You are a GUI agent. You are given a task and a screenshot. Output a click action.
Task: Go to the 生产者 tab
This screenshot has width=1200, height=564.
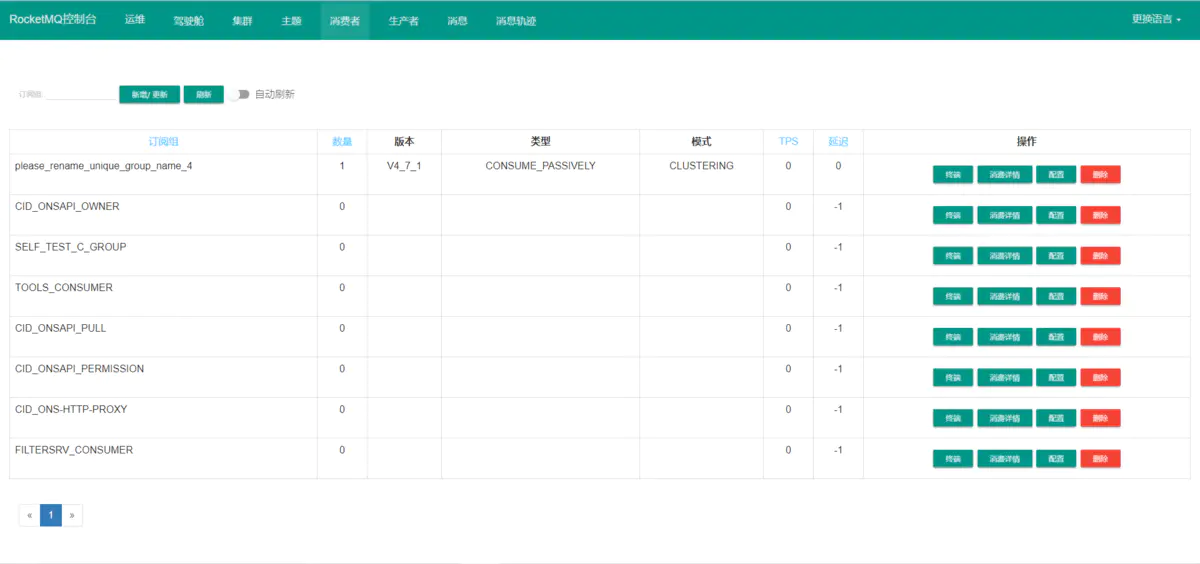point(403,20)
